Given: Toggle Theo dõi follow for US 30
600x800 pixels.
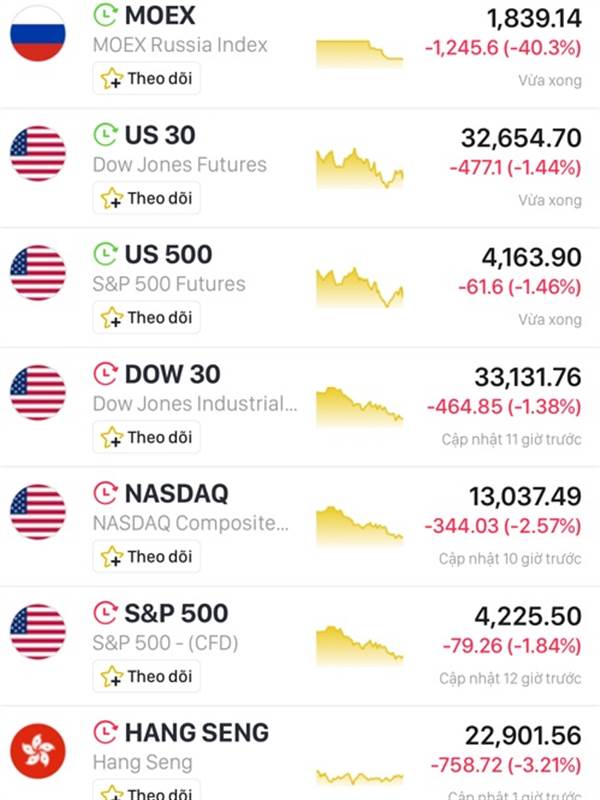Looking at the screenshot, I should 146,198.
